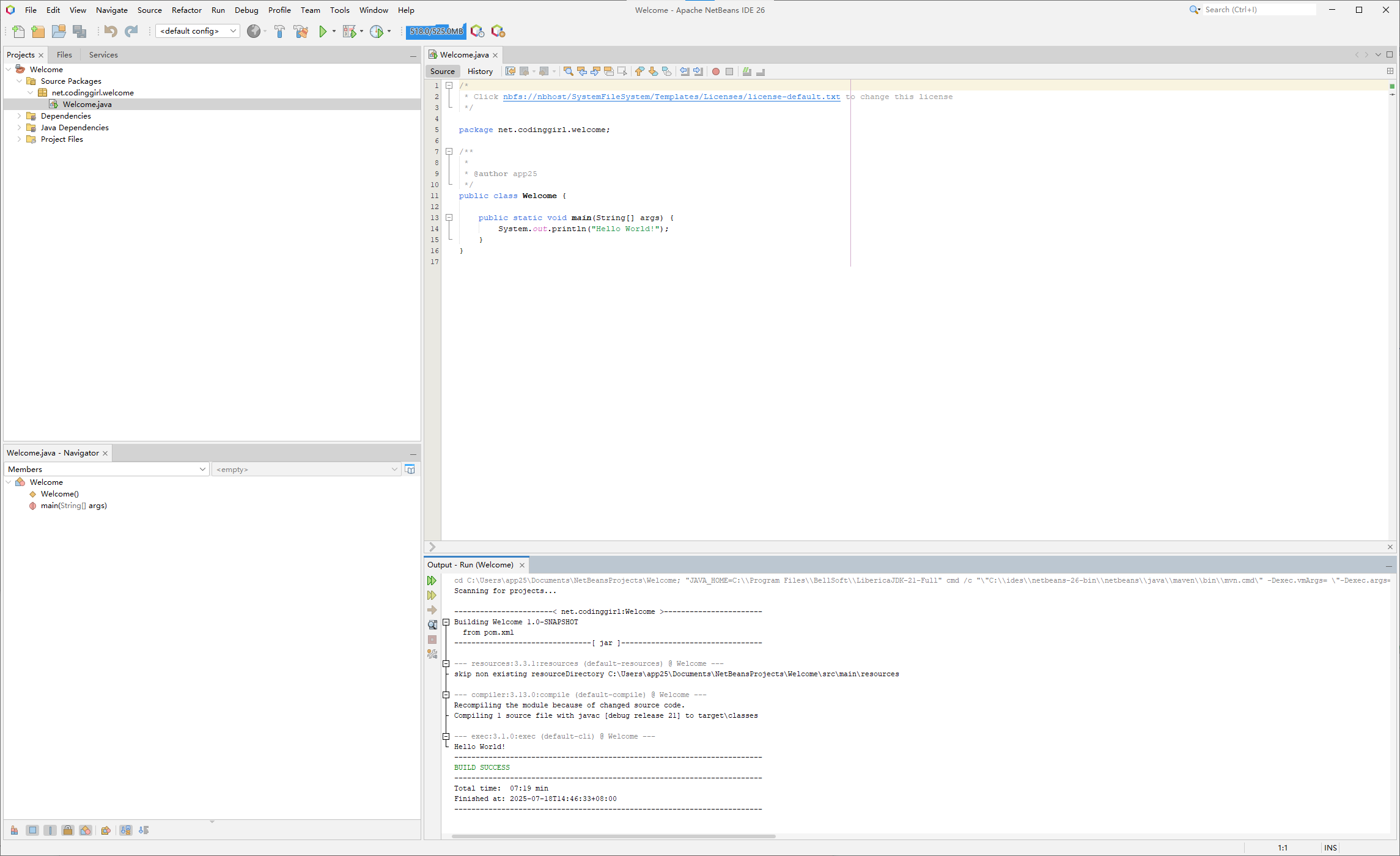
Task: Click the Debug Project toolbar icon
Action: click(349, 31)
